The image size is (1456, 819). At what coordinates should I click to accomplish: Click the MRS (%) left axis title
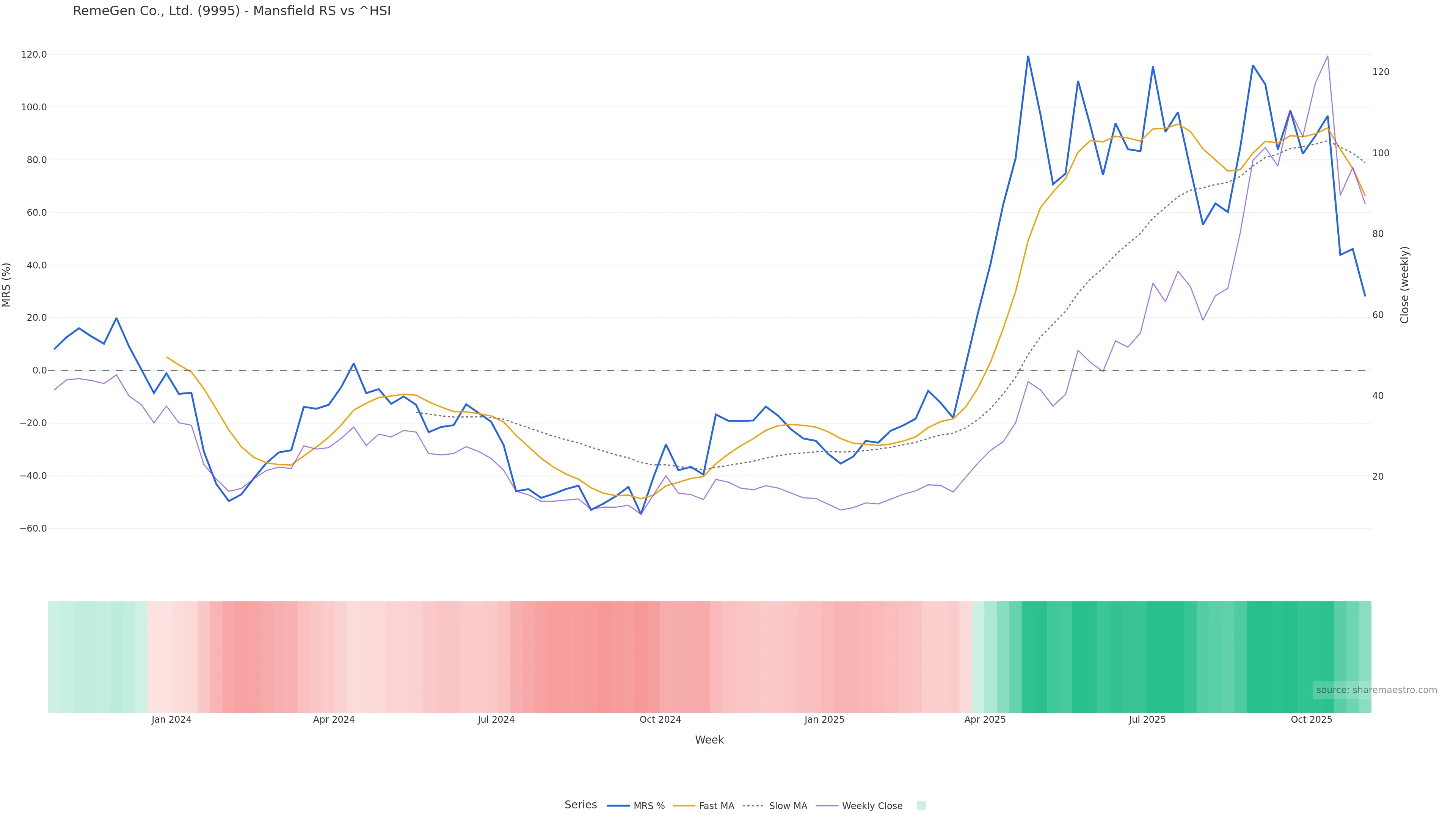pos(7,285)
